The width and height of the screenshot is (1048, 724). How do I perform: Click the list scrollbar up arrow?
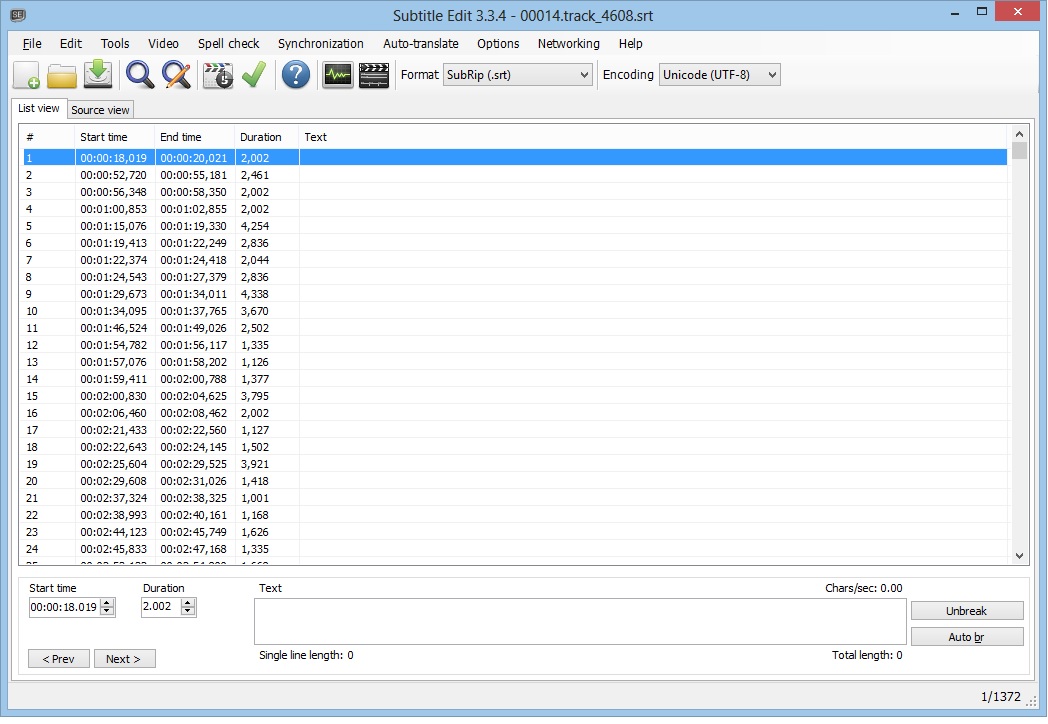[1019, 134]
